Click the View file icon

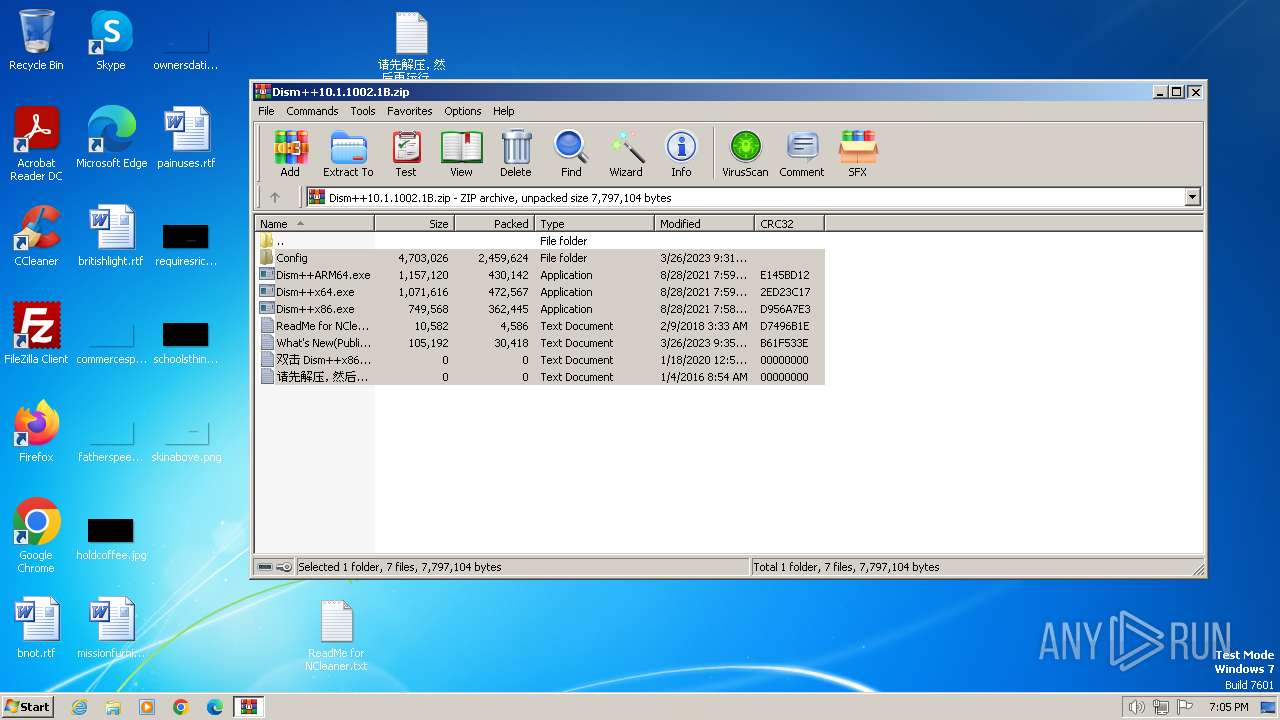tap(461, 153)
